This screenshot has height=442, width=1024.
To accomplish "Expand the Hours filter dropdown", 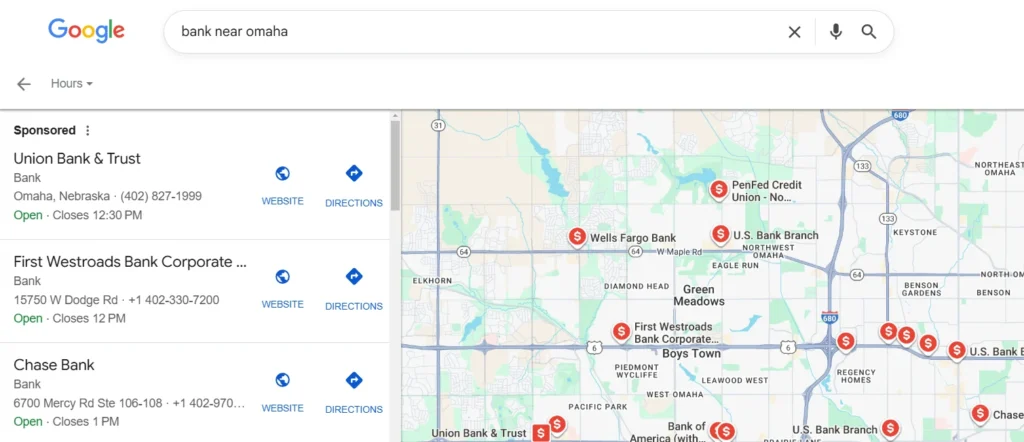I will (72, 84).
